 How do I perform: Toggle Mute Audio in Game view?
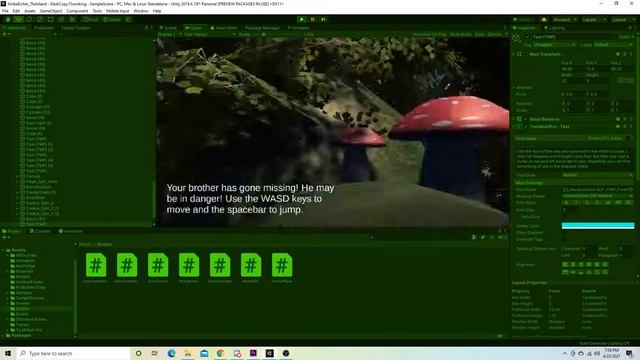click(461, 35)
